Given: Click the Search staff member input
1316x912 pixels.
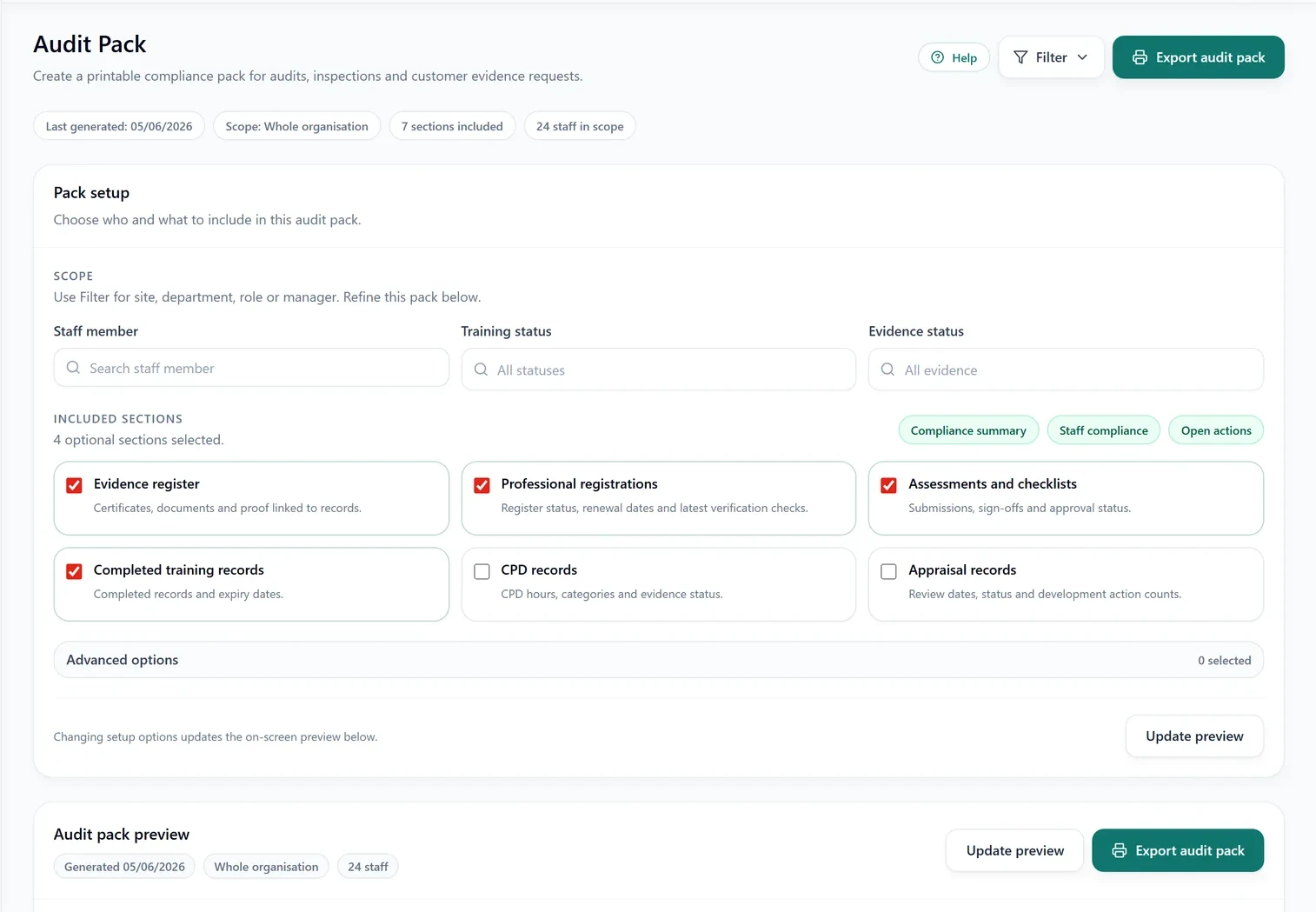Looking at the screenshot, I should [251, 368].
